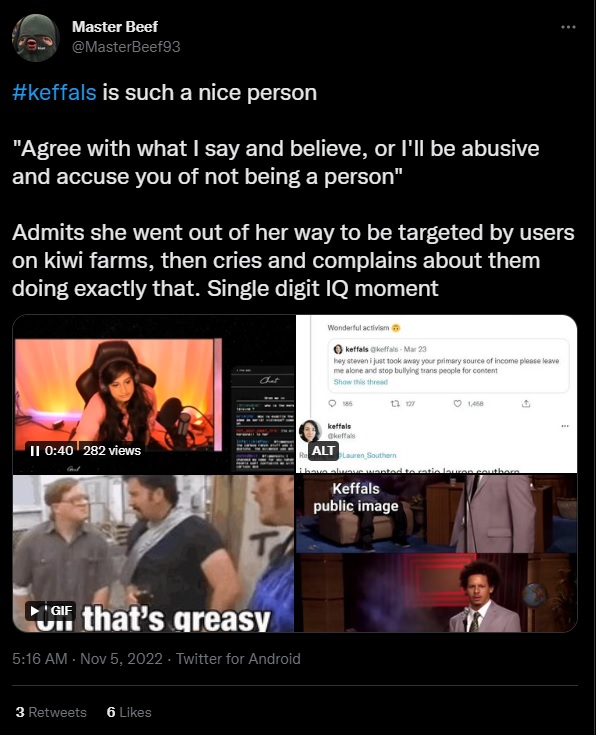Open the @MasterBeef93 handle
The image size is (596, 735).
(126, 47)
